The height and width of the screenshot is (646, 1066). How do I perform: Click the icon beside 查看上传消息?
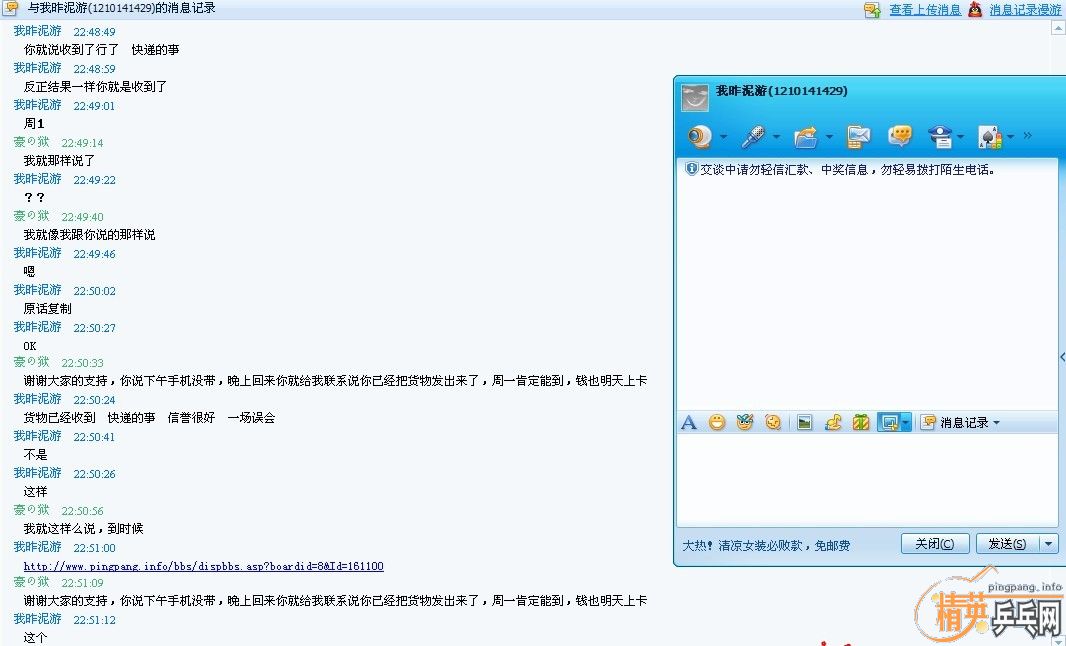872,10
